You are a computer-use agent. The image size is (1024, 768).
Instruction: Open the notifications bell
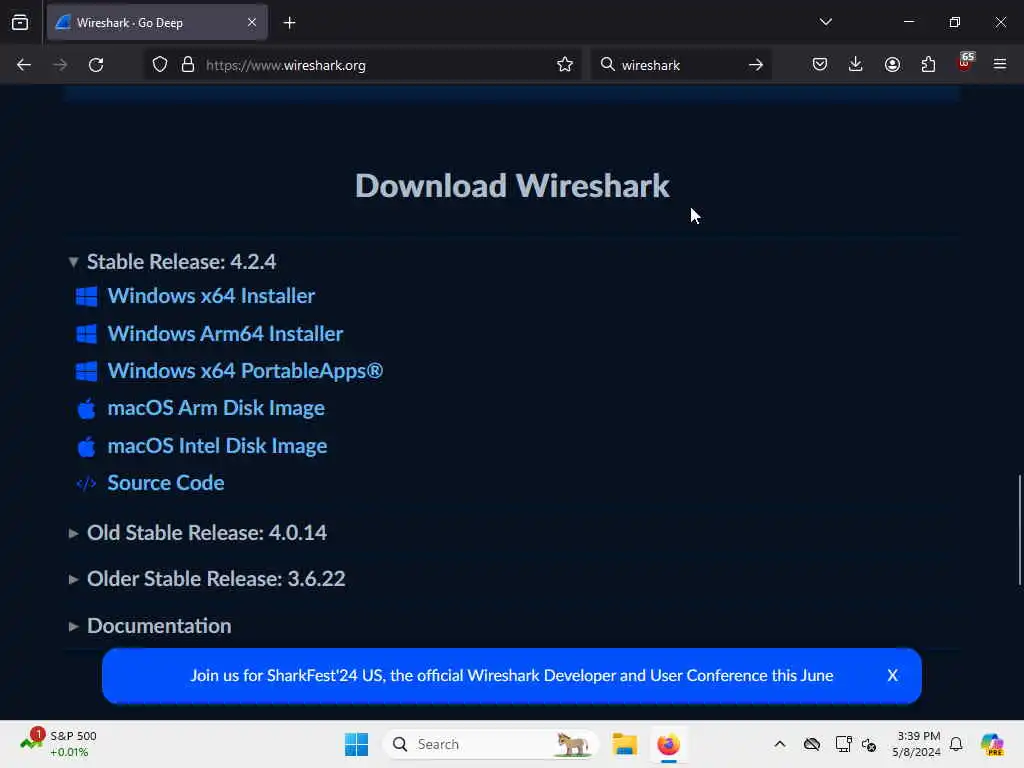pos(956,744)
